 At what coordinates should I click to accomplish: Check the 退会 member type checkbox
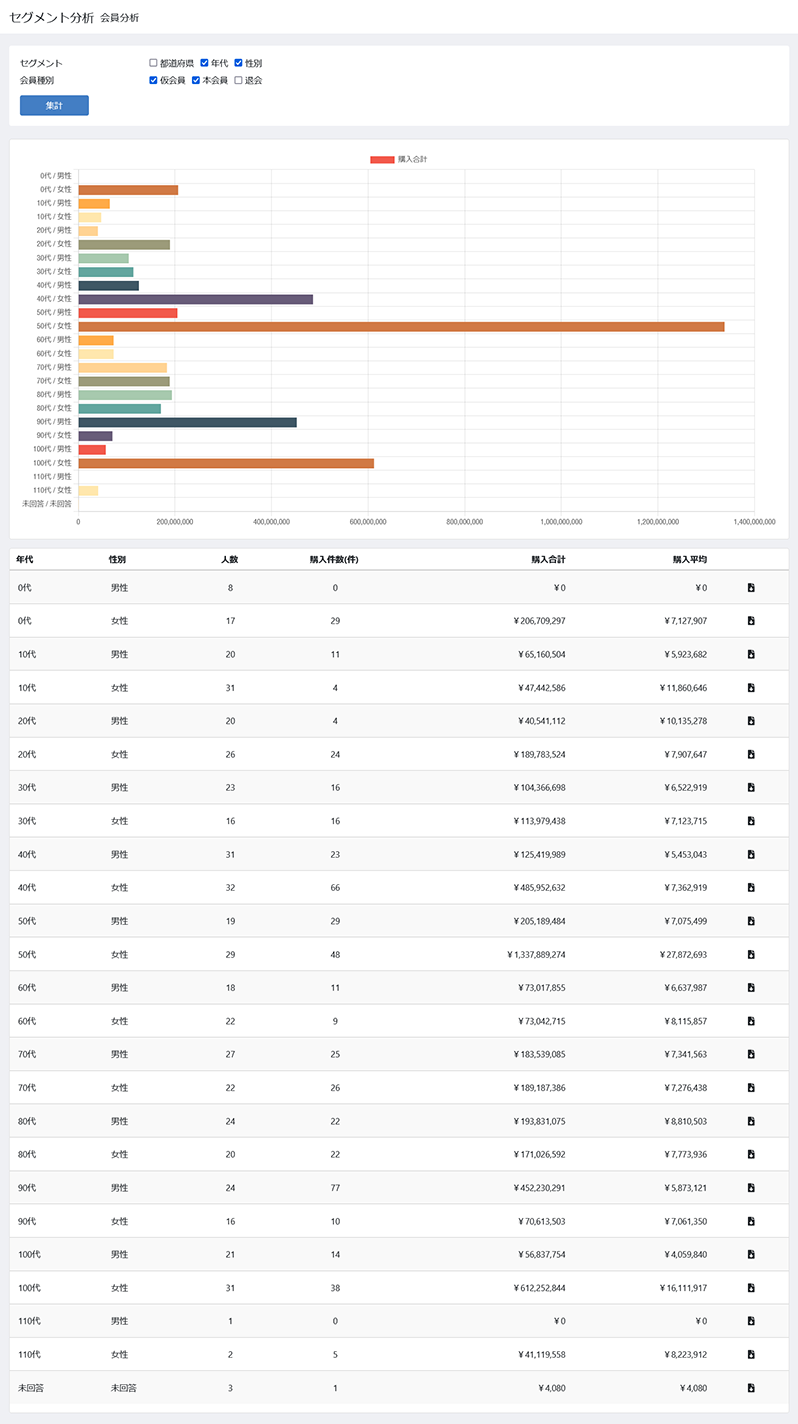(x=238, y=80)
